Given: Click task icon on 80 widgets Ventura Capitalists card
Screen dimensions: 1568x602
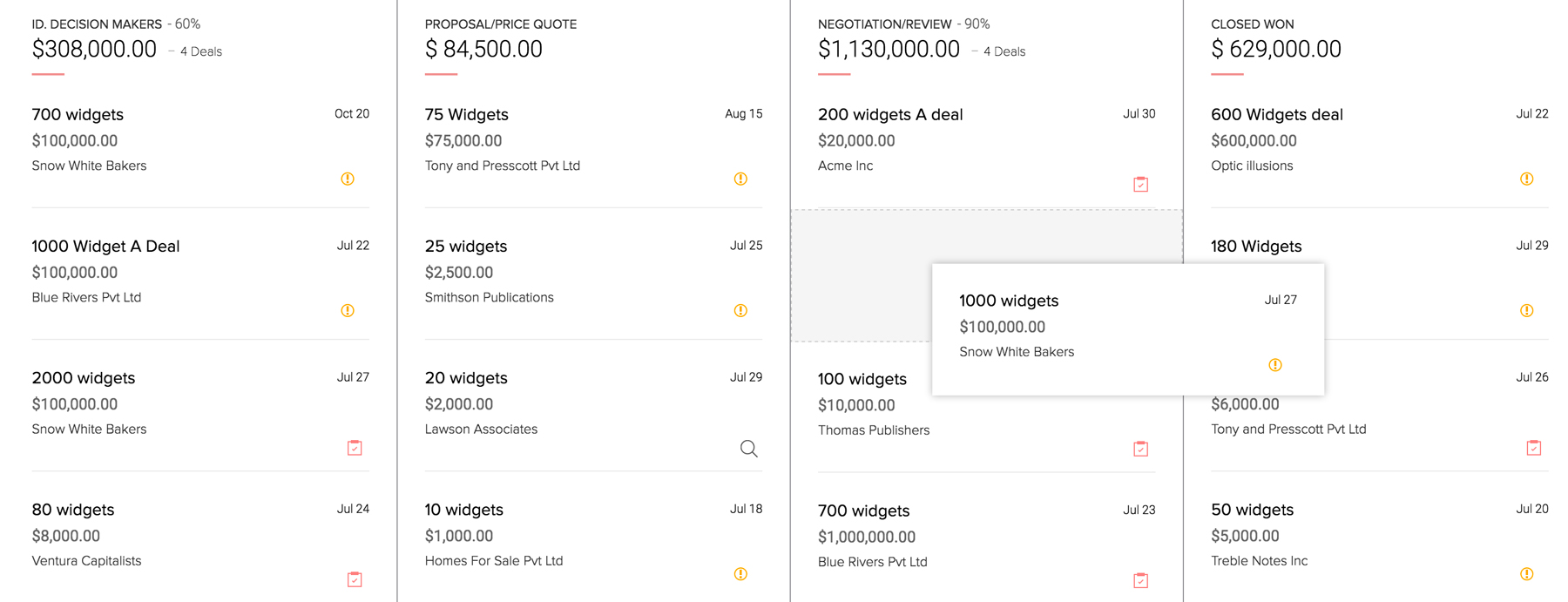Looking at the screenshot, I should coord(355,579).
